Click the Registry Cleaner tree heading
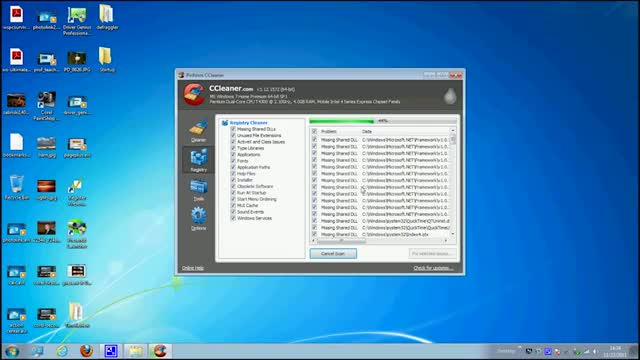 248,123
